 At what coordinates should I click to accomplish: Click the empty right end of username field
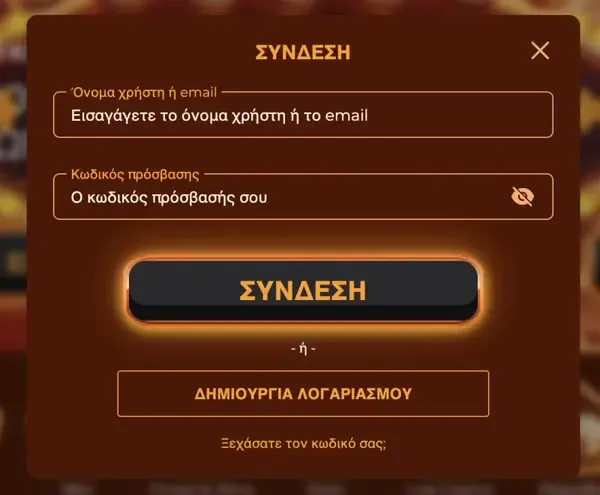point(459,116)
